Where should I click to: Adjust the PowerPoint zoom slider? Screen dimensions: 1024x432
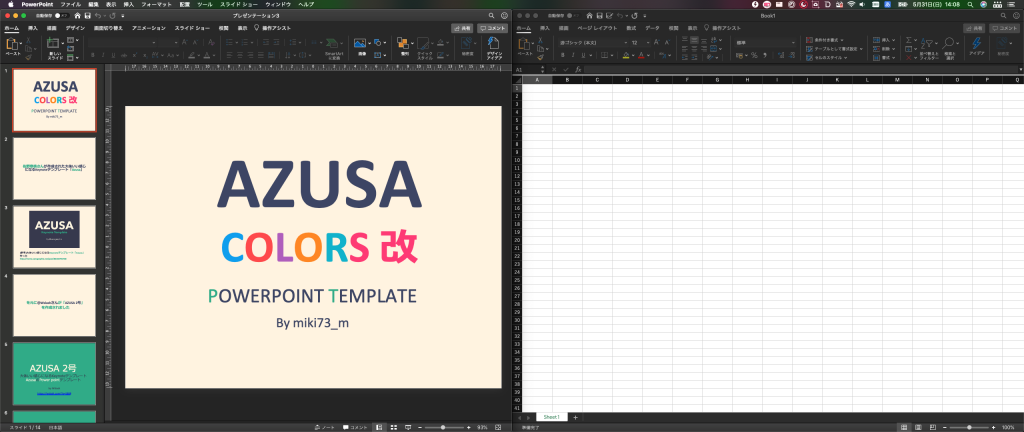(x=443, y=427)
